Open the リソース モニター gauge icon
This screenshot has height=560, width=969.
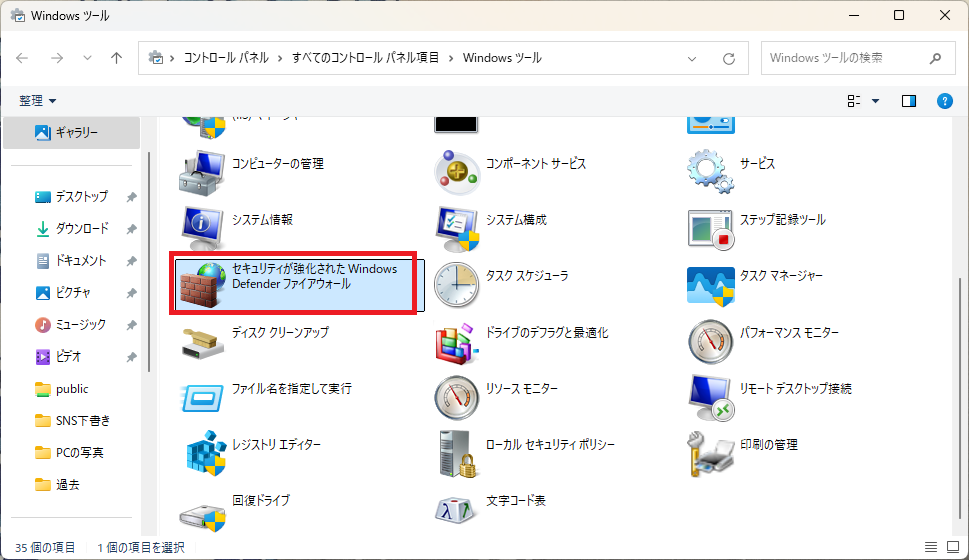pos(457,397)
